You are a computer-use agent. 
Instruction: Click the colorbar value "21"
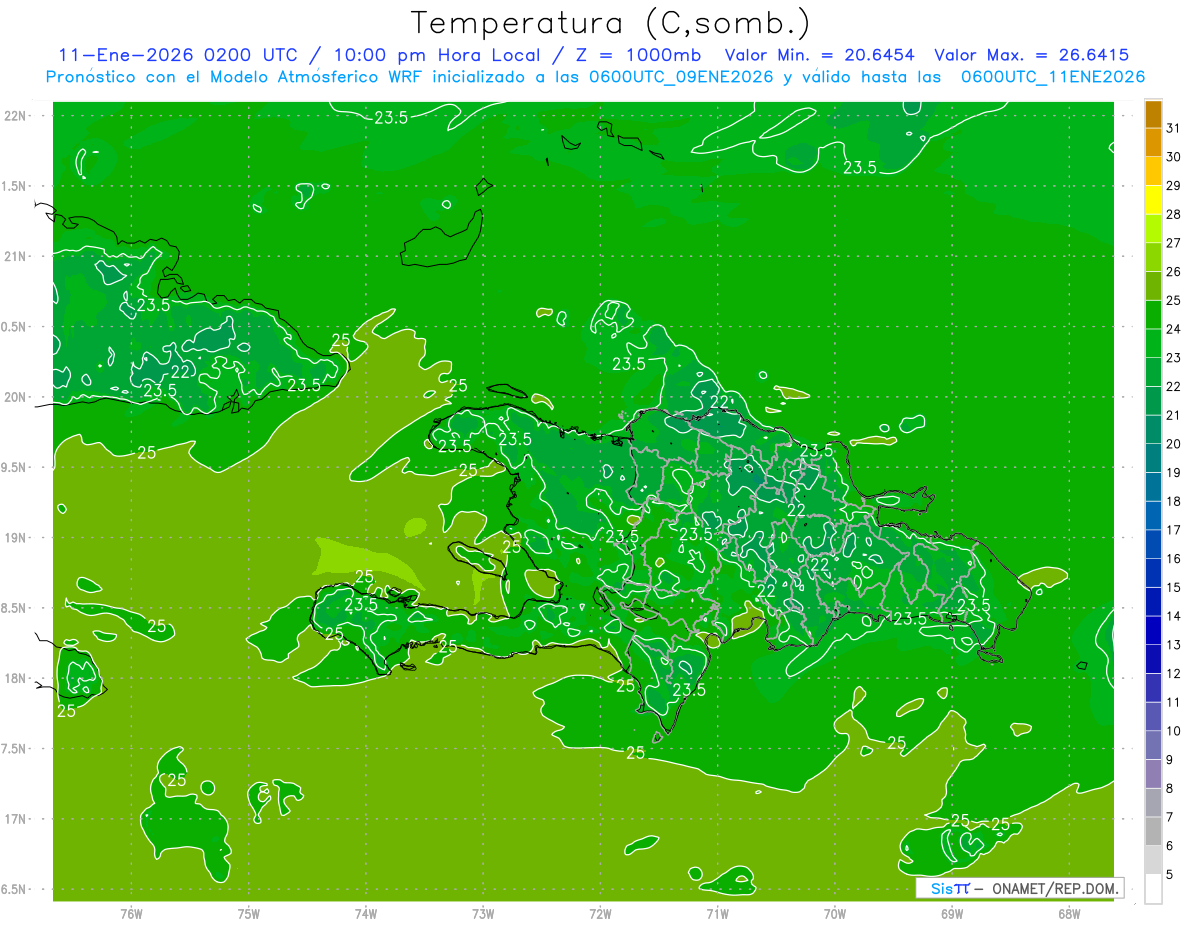pyautogui.click(x=1173, y=415)
